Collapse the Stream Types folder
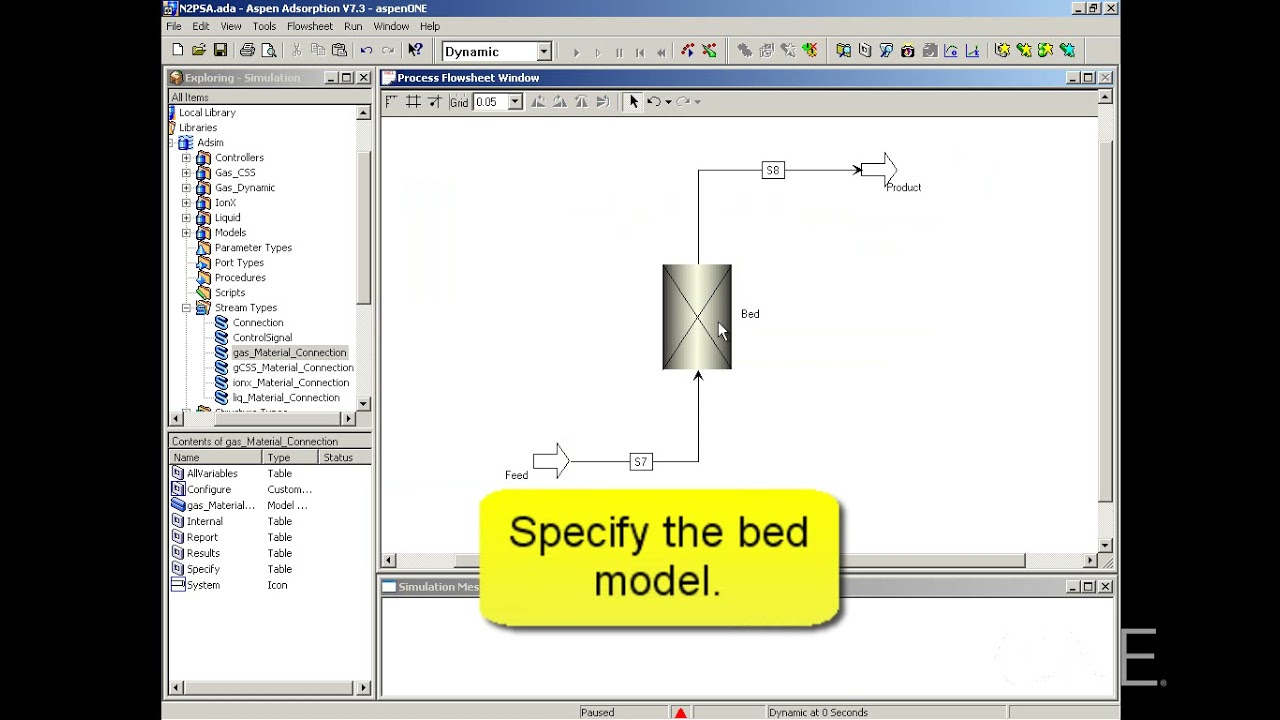Viewport: 1280px width, 720px height. point(186,308)
